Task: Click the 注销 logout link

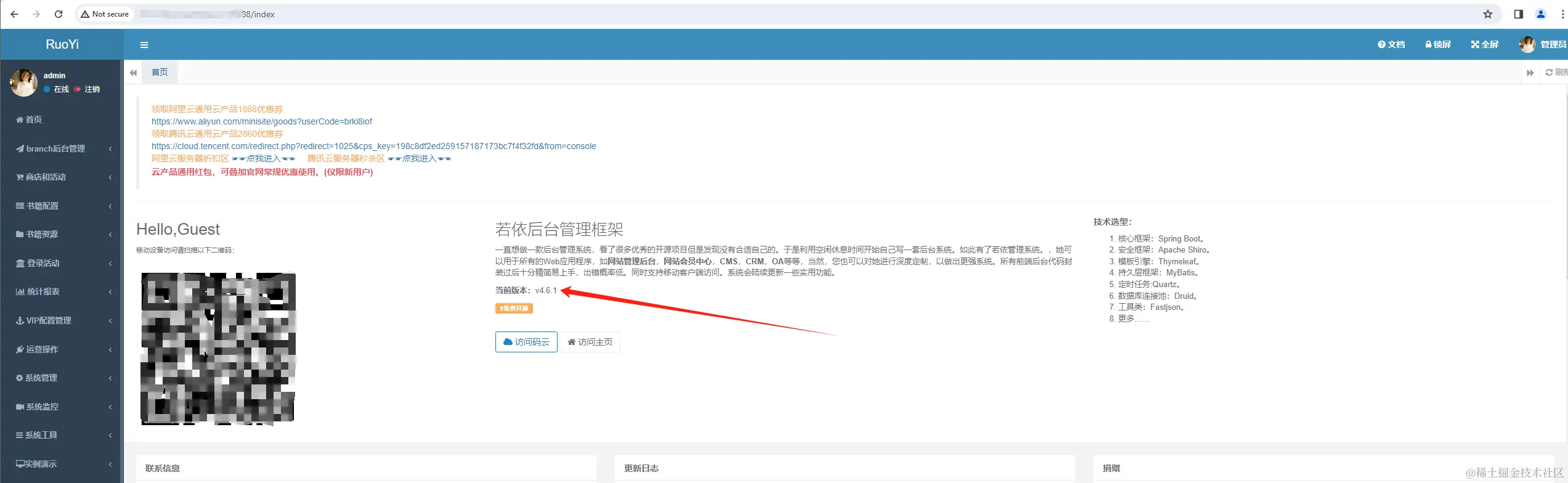Action: (x=87, y=89)
